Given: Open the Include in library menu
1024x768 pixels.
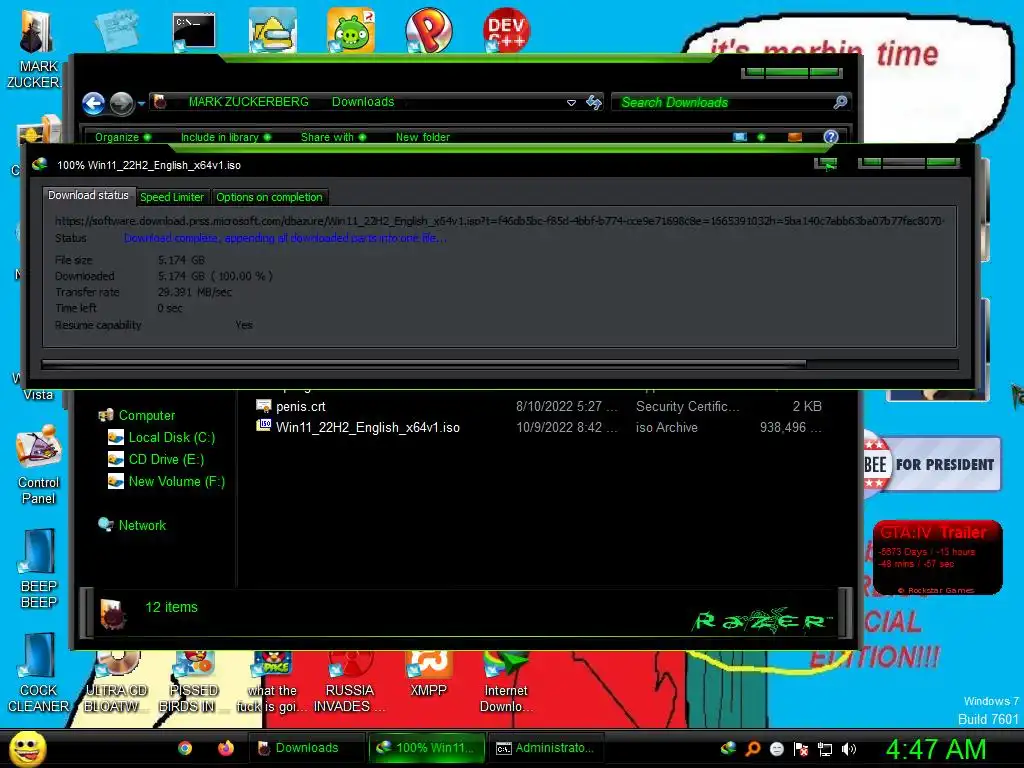Looking at the screenshot, I should (x=225, y=137).
